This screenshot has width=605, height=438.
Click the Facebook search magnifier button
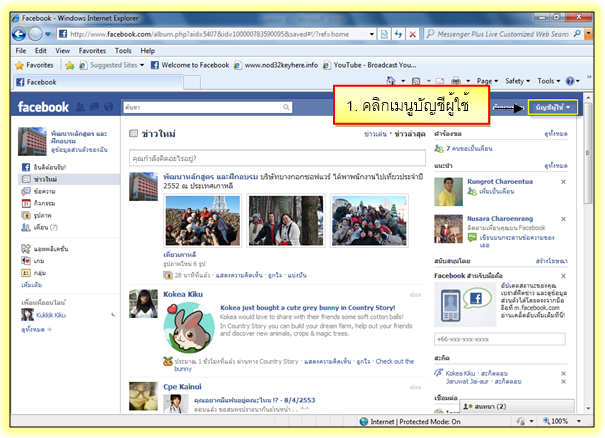click(286, 107)
